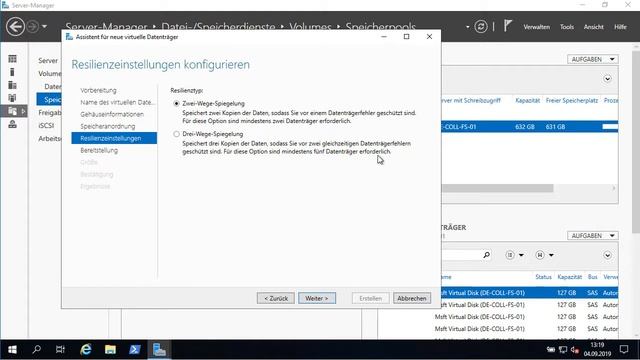This screenshot has height=360, width=640.
Task: Click the volume tray icon
Action: (x=575, y=350)
